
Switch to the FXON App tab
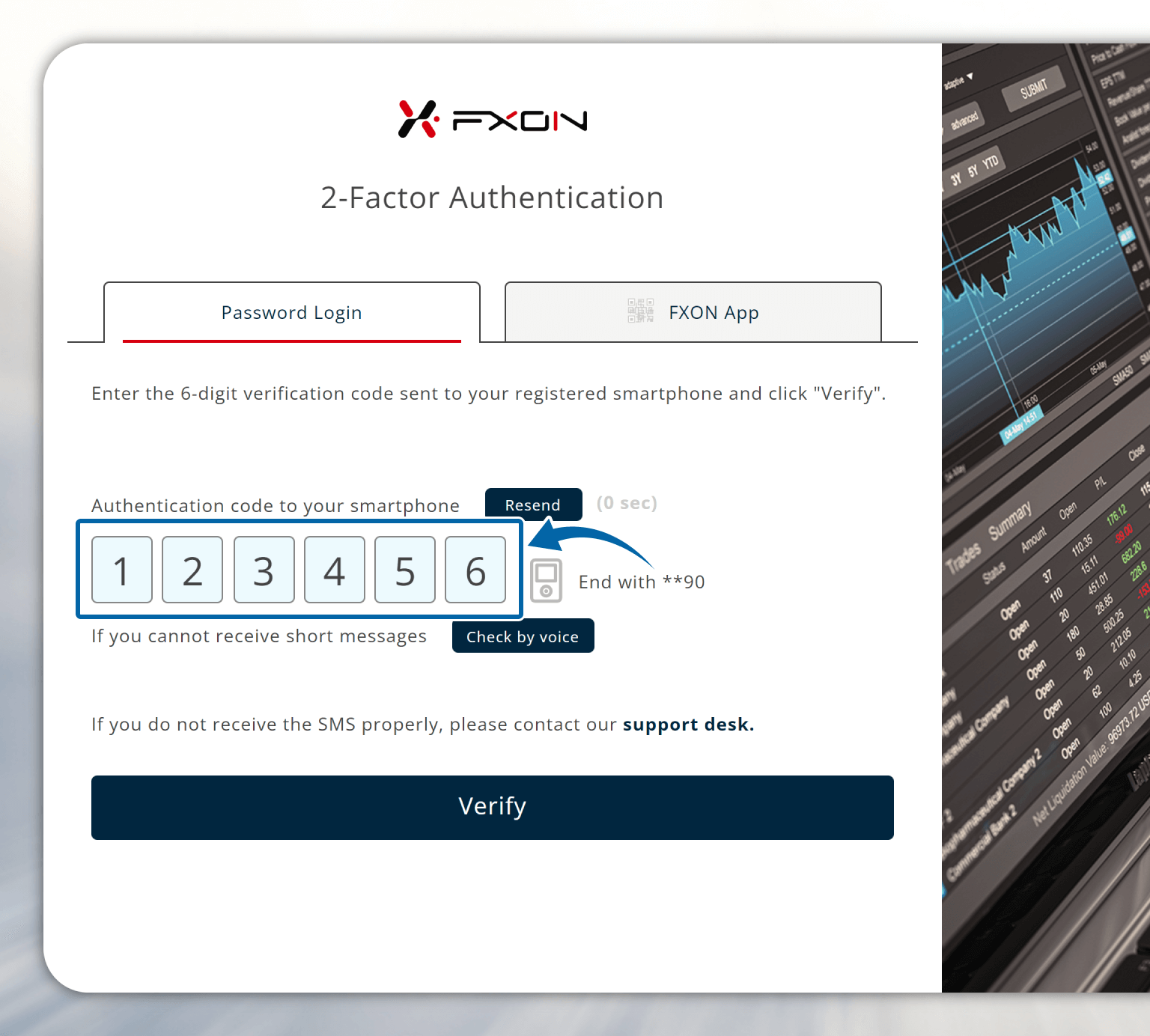tap(693, 312)
